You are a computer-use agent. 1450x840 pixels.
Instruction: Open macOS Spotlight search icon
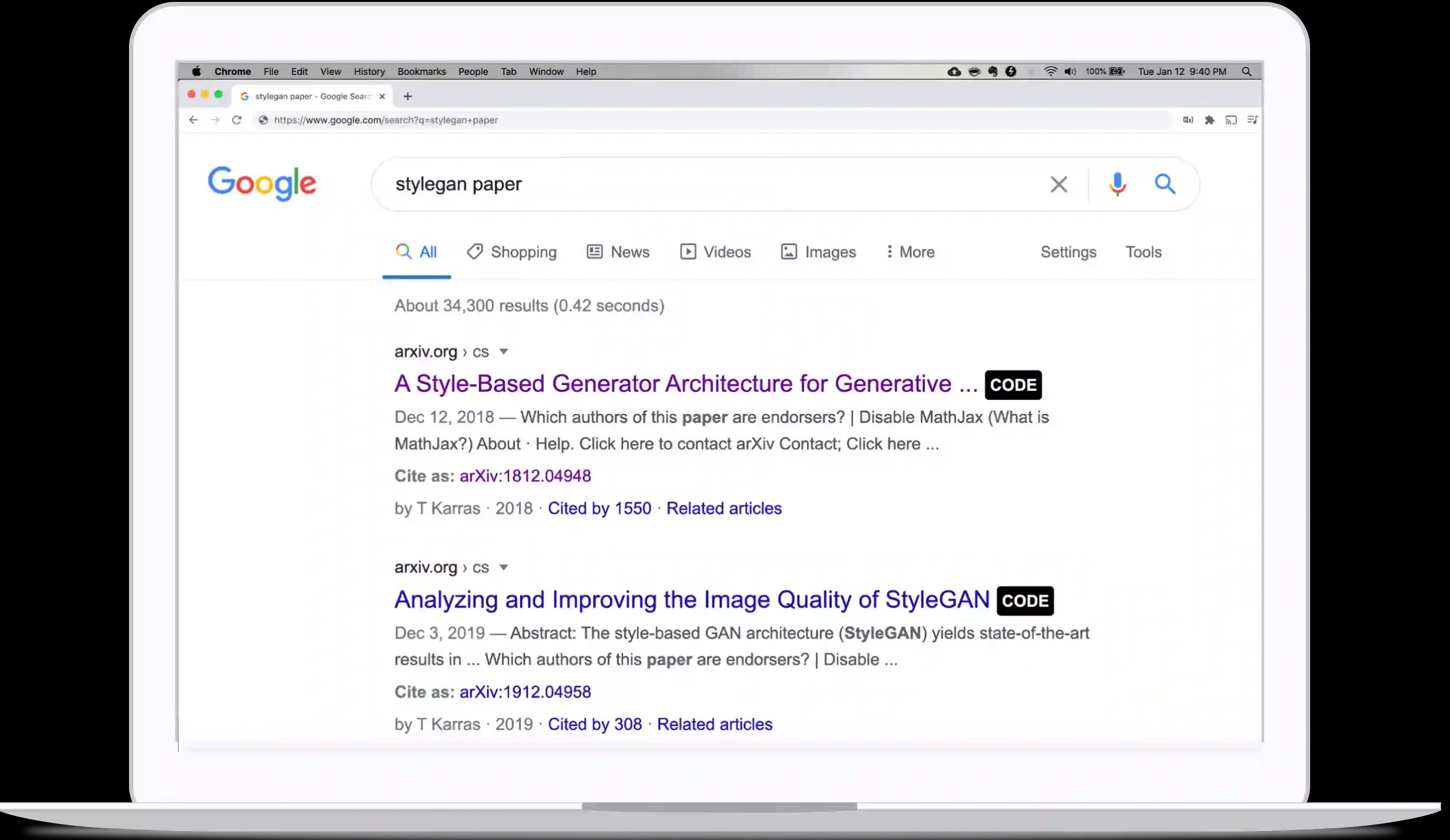(1246, 72)
